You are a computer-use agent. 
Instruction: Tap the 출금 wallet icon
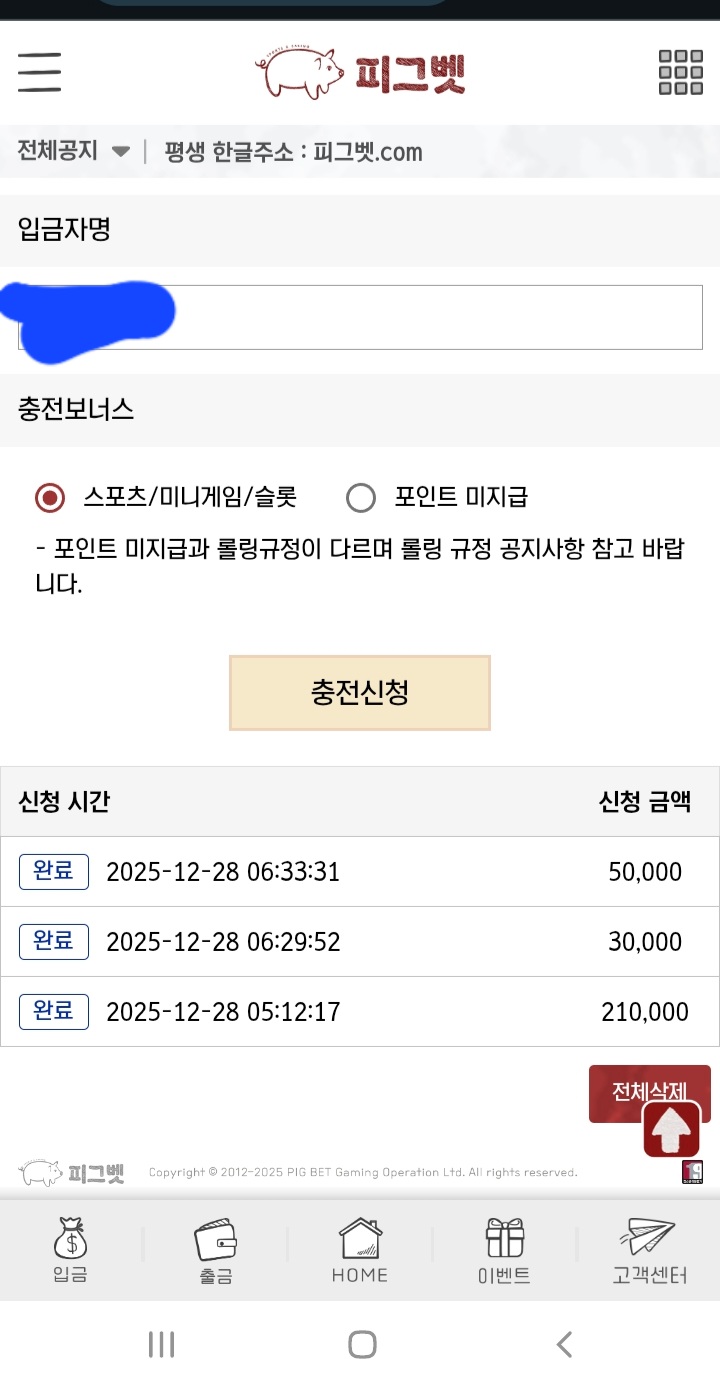(x=215, y=1240)
